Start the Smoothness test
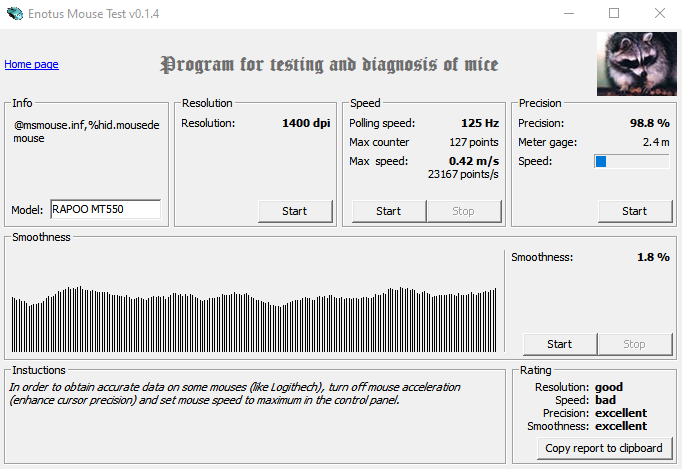Screen dimensions: 682x469 (x=559, y=344)
